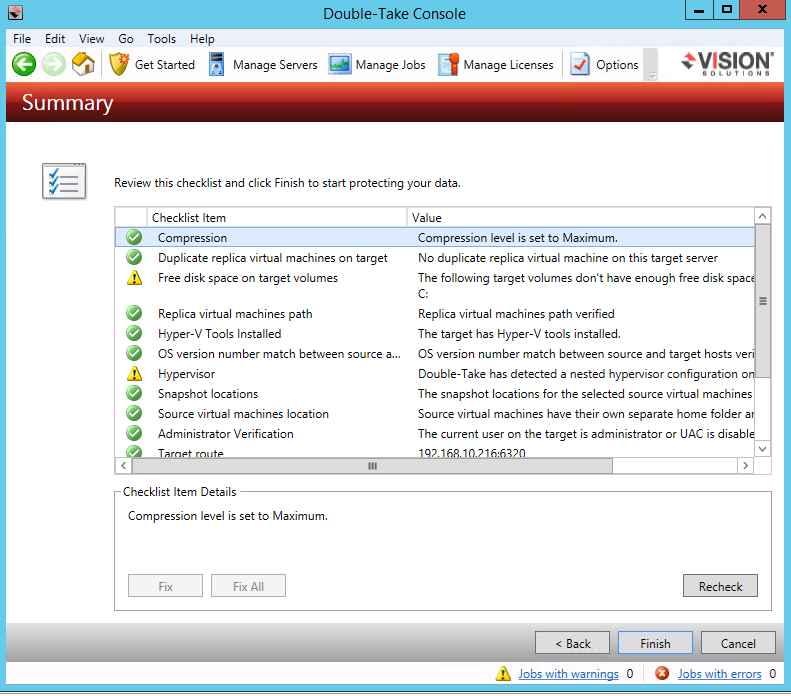Image resolution: width=791 pixels, height=696 pixels.
Task: Open the Jobs with warnings link
Action: (x=569, y=674)
